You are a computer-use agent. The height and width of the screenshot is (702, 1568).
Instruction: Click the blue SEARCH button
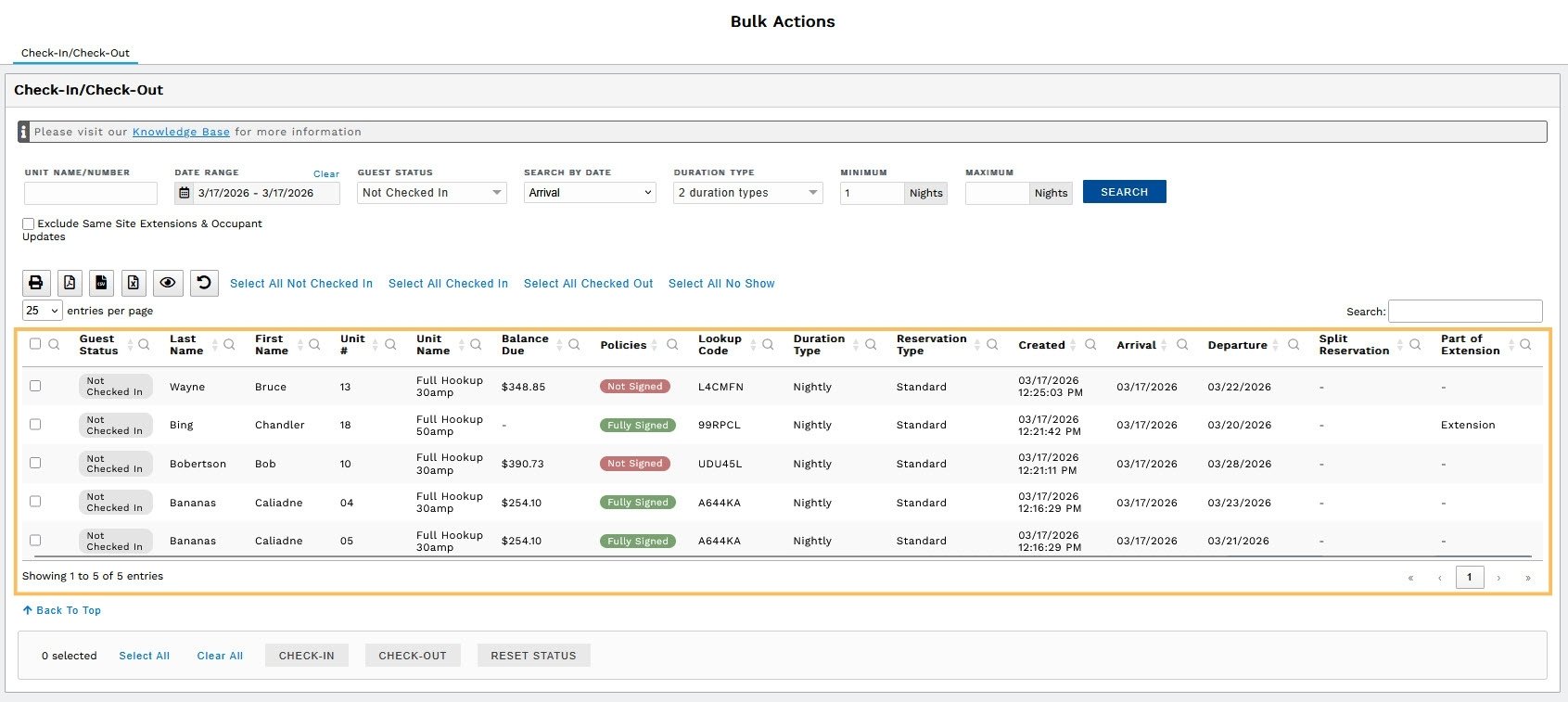pos(1124,192)
